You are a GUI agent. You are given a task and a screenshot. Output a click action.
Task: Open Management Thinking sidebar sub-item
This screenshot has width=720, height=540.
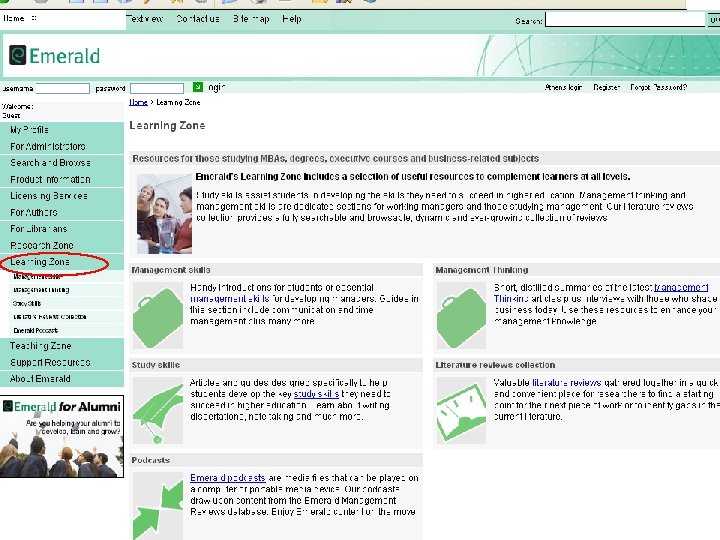[66, 290]
